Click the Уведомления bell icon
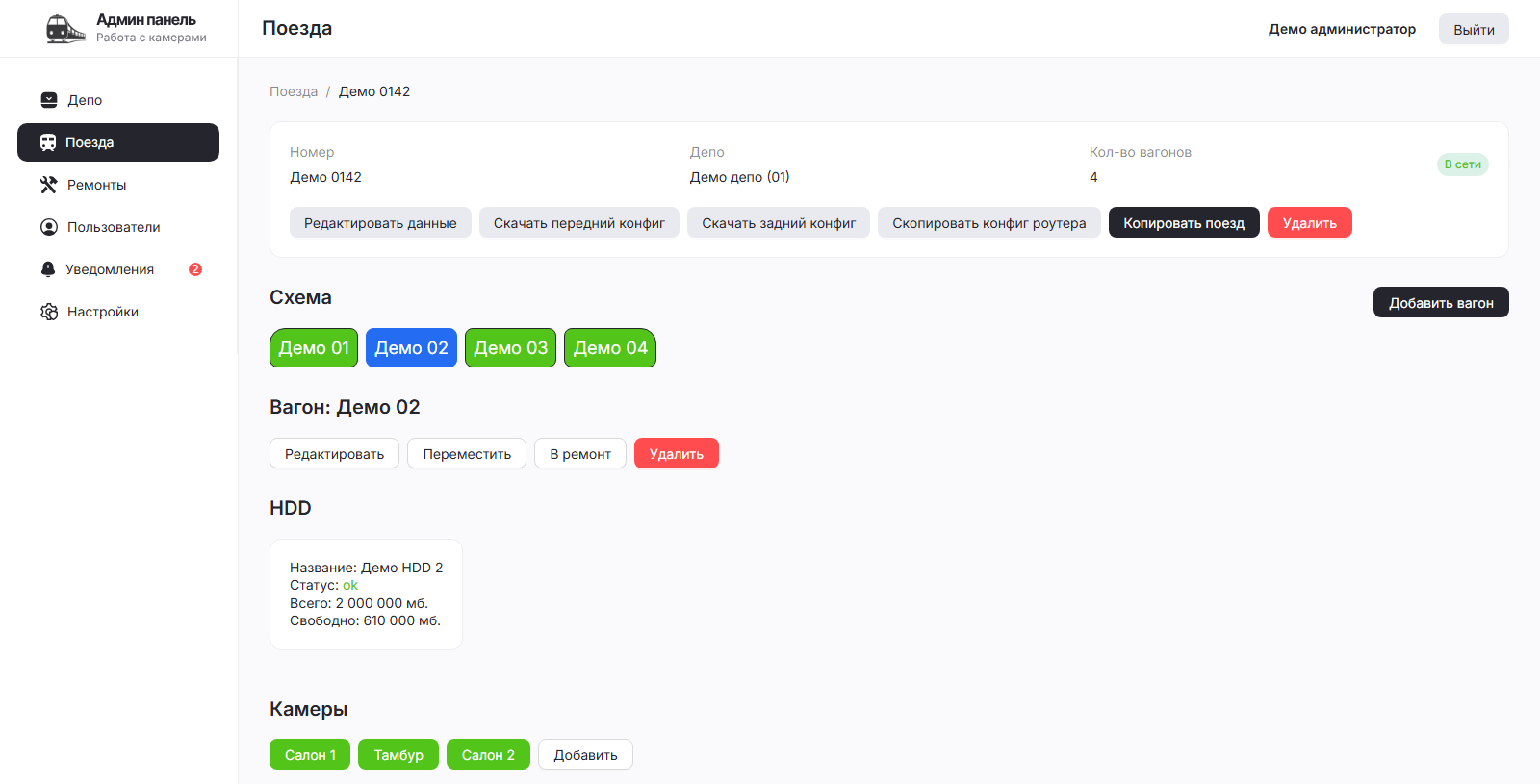Image resolution: width=1540 pixels, height=784 pixels. click(48, 269)
